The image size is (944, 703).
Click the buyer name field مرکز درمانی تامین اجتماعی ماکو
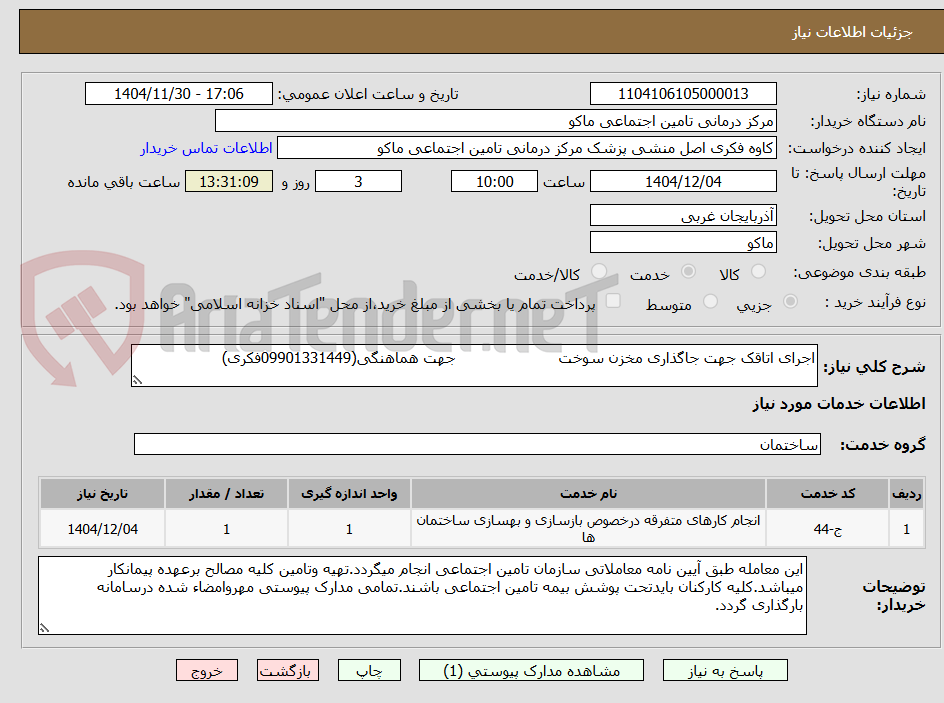[495, 121]
